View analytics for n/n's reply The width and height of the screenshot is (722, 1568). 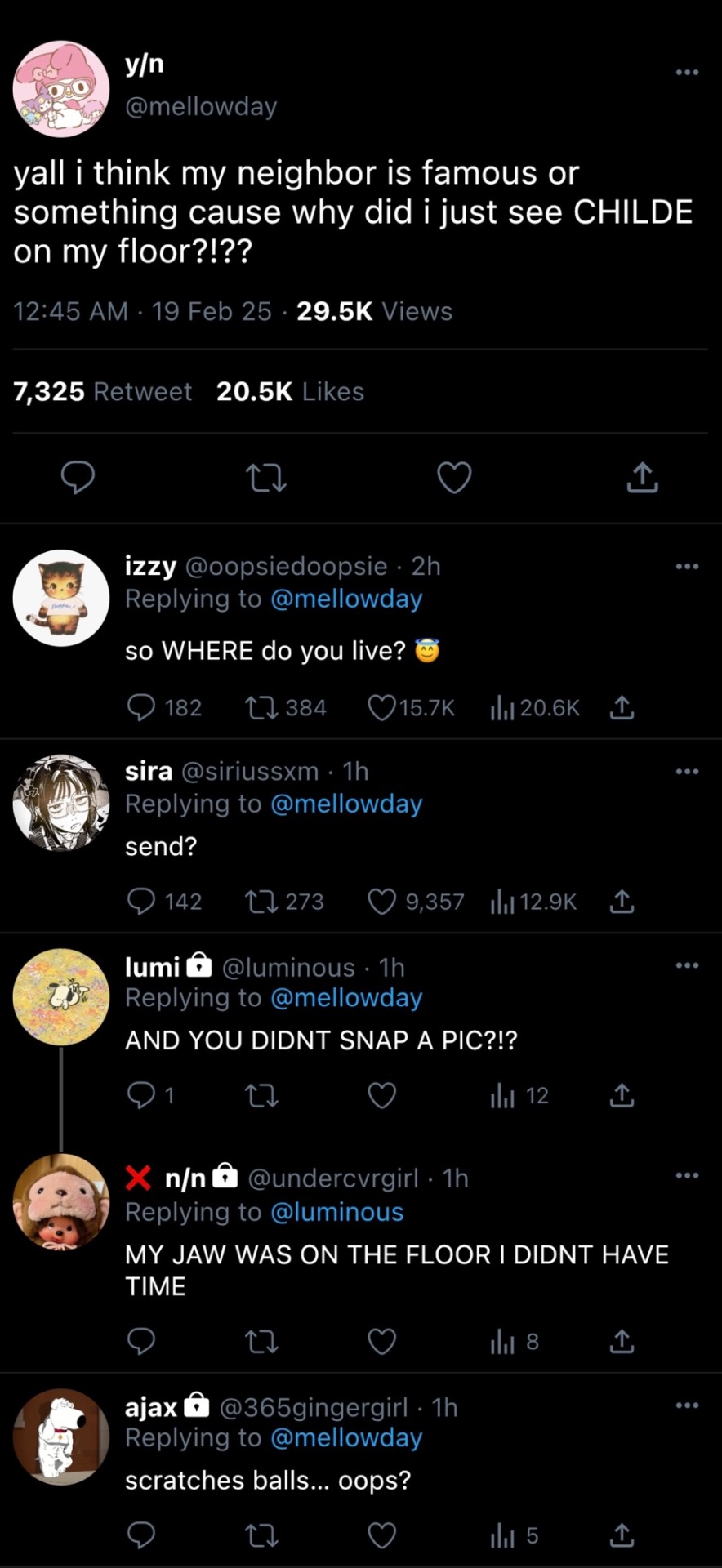(502, 1342)
